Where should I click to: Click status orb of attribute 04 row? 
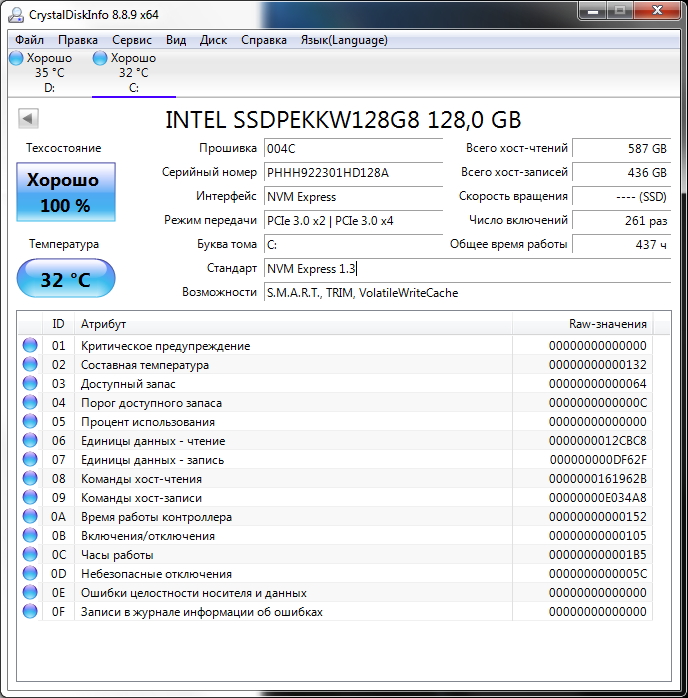(30, 402)
